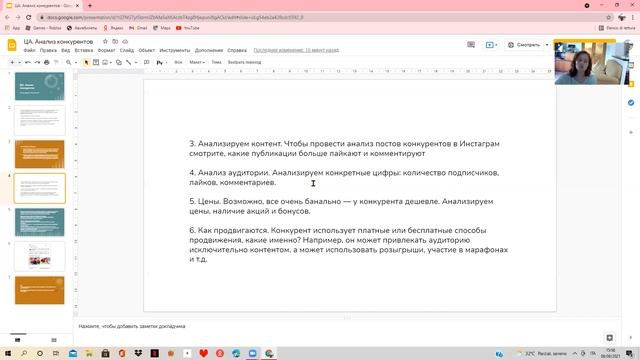This screenshot has height=360, width=640.
Task: Open the input tools Ру button
Action: pyautogui.click(x=160, y=62)
